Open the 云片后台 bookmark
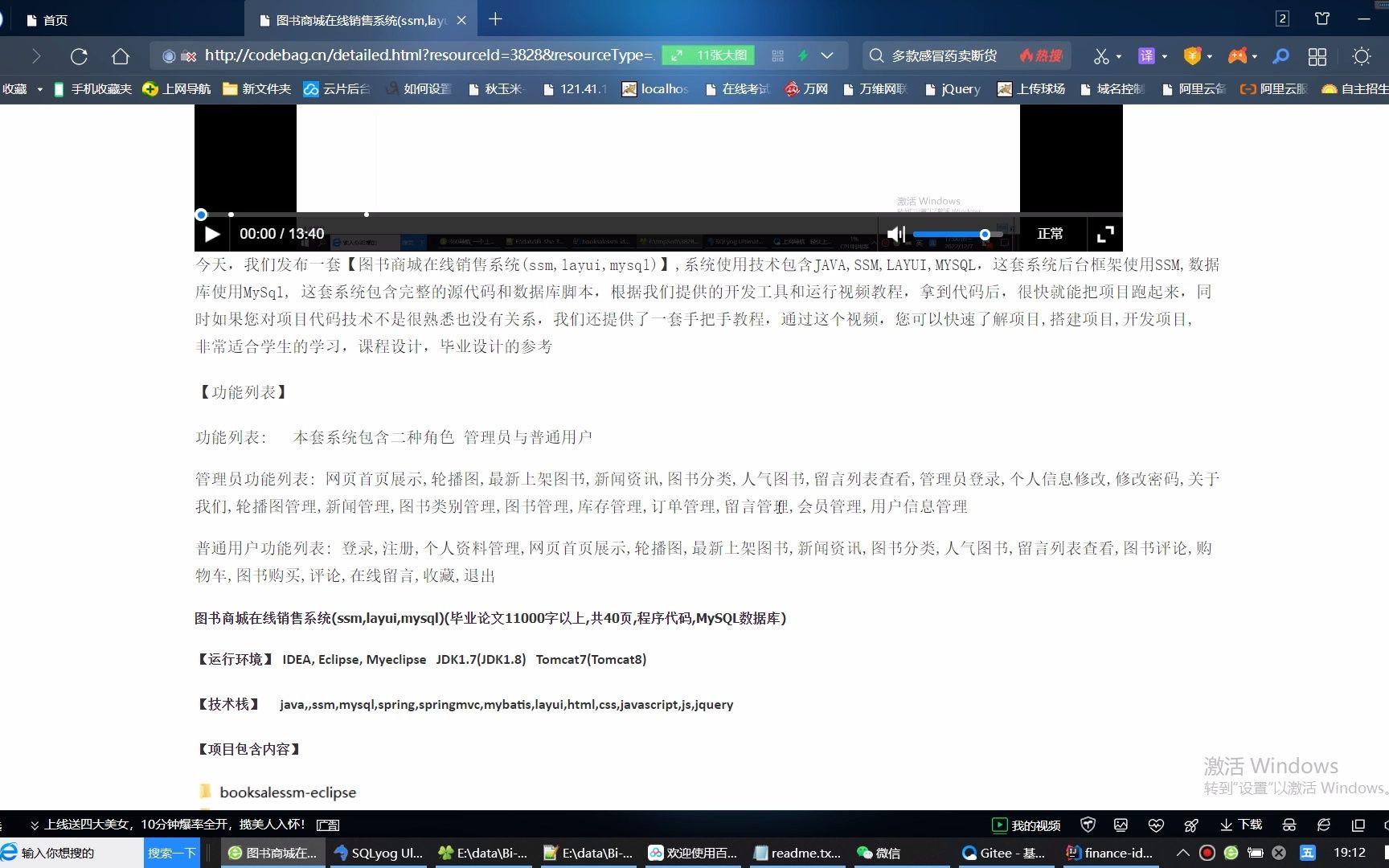The height and width of the screenshot is (868, 1389). coord(337,89)
